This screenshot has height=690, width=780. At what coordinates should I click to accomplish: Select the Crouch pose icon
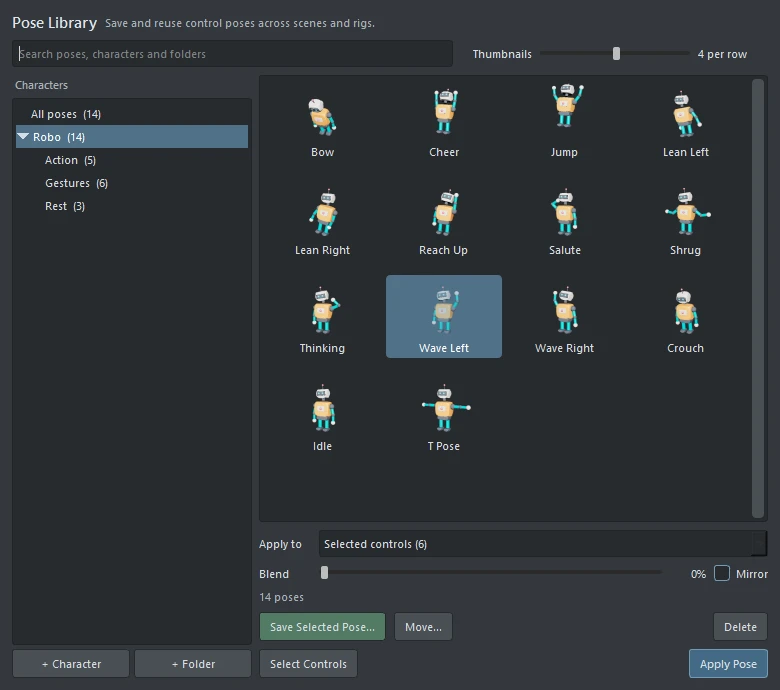coord(686,312)
